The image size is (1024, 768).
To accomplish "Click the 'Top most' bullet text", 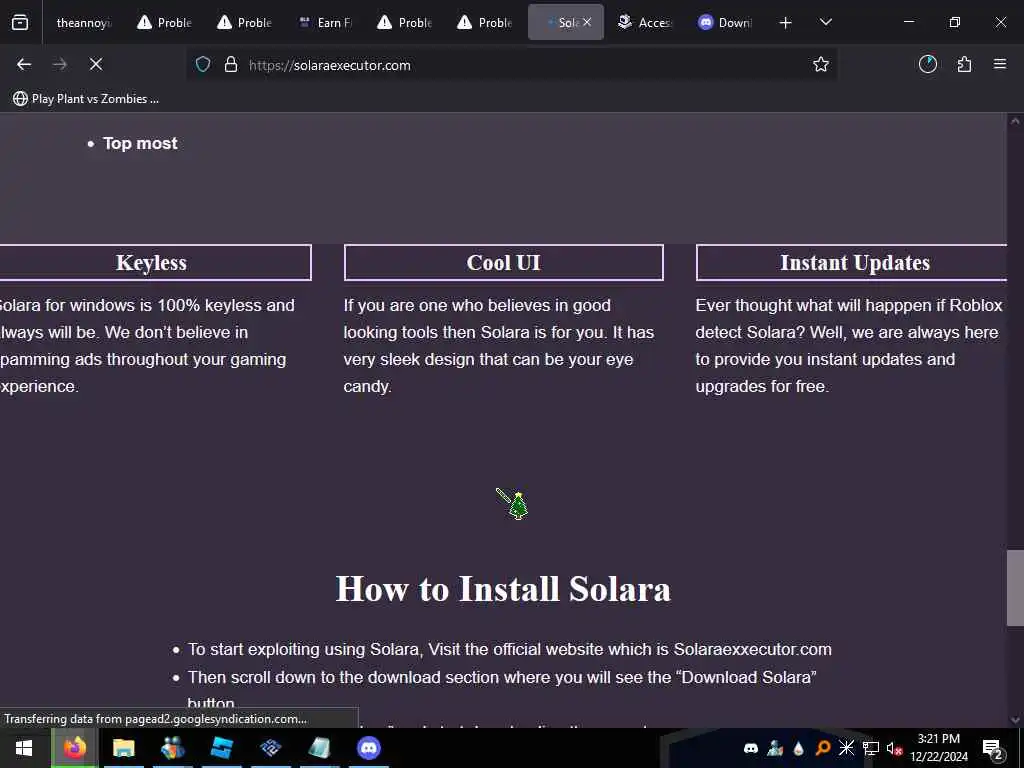I will (140, 144).
